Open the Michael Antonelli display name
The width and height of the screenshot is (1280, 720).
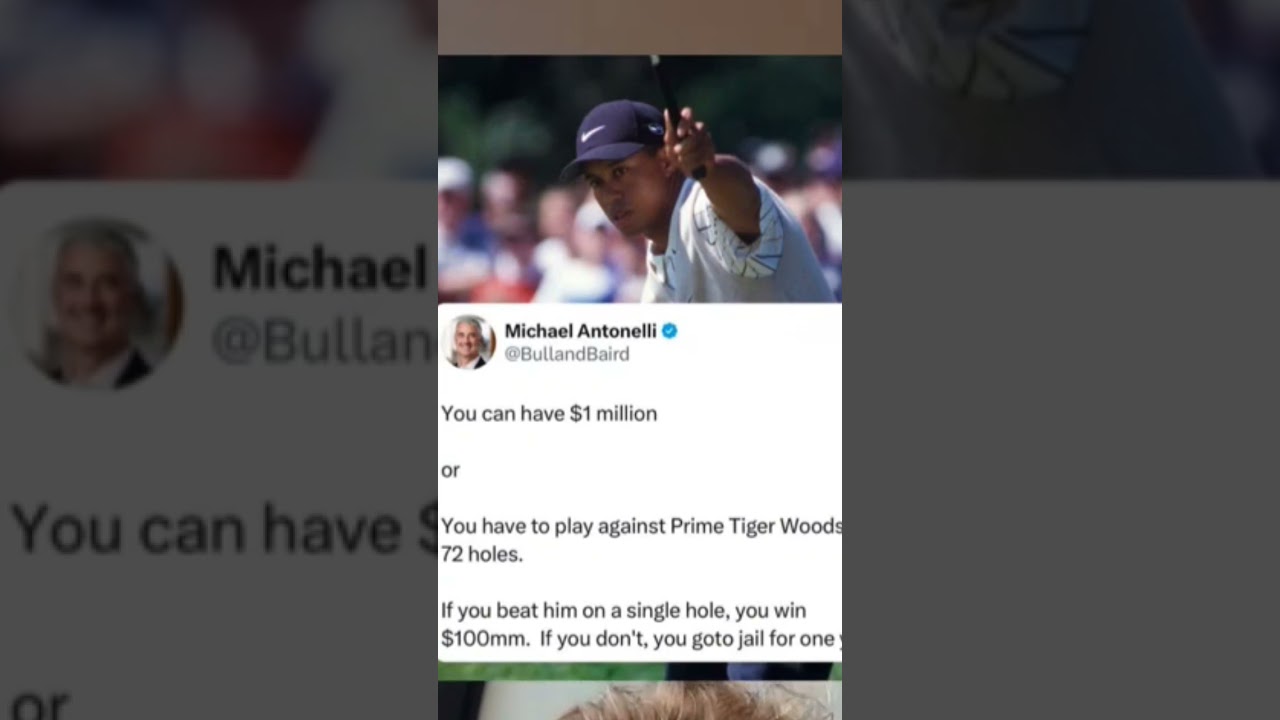pos(580,331)
